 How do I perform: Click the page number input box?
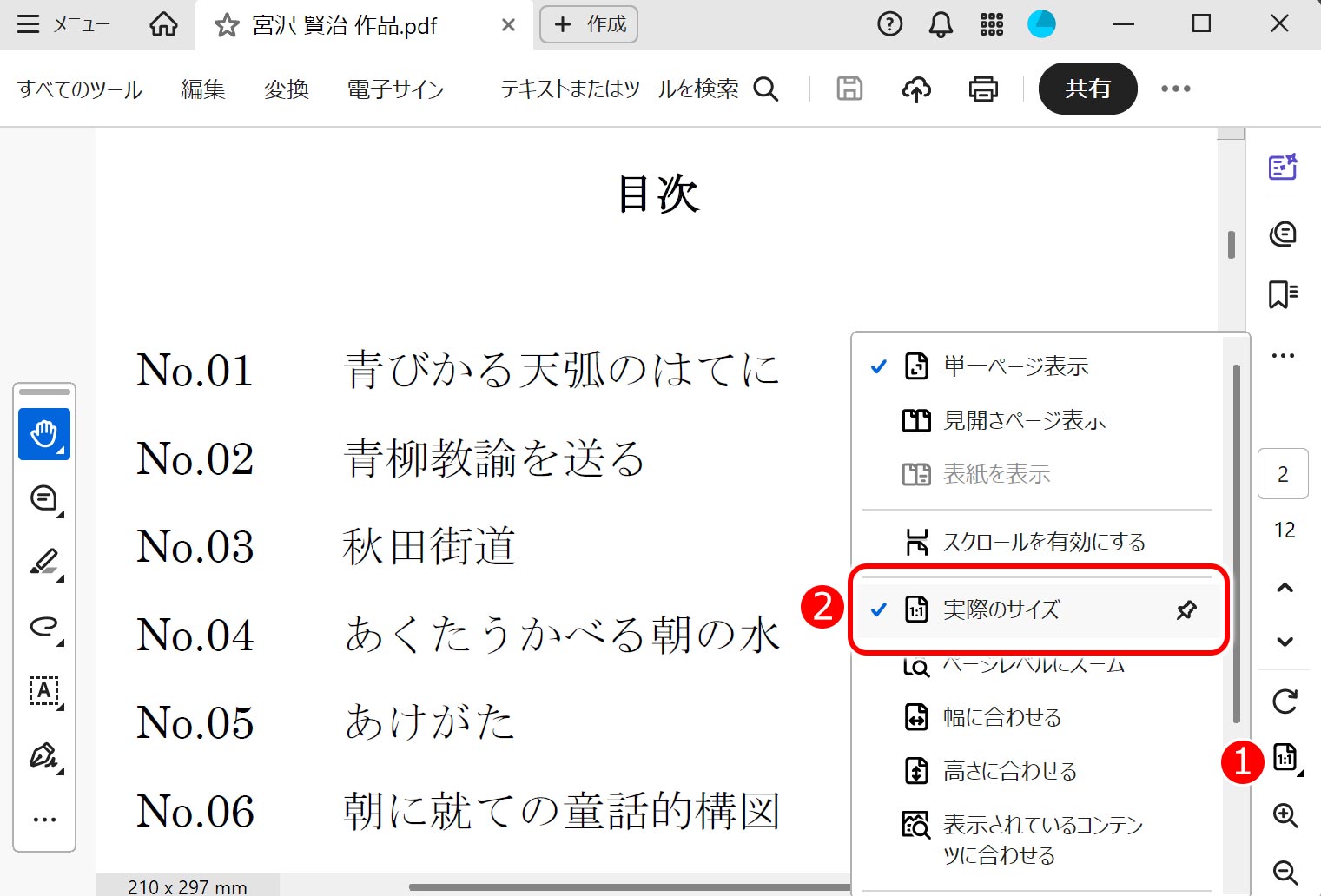[x=1282, y=474]
